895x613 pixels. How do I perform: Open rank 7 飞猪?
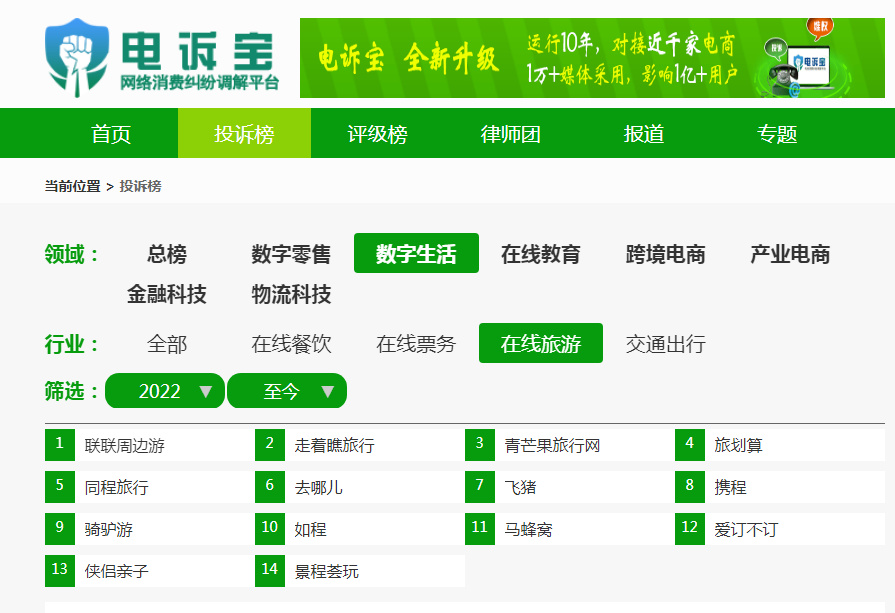570,487
